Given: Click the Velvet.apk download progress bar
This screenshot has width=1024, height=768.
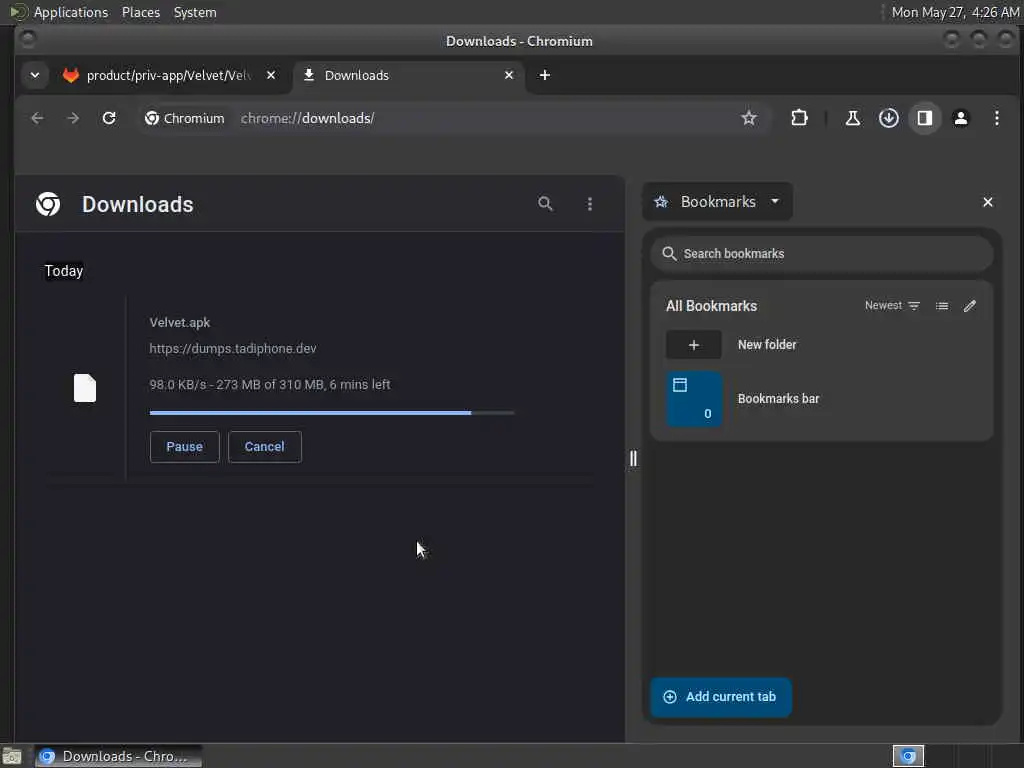Looking at the screenshot, I should pyautogui.click(x=332, y=413).
